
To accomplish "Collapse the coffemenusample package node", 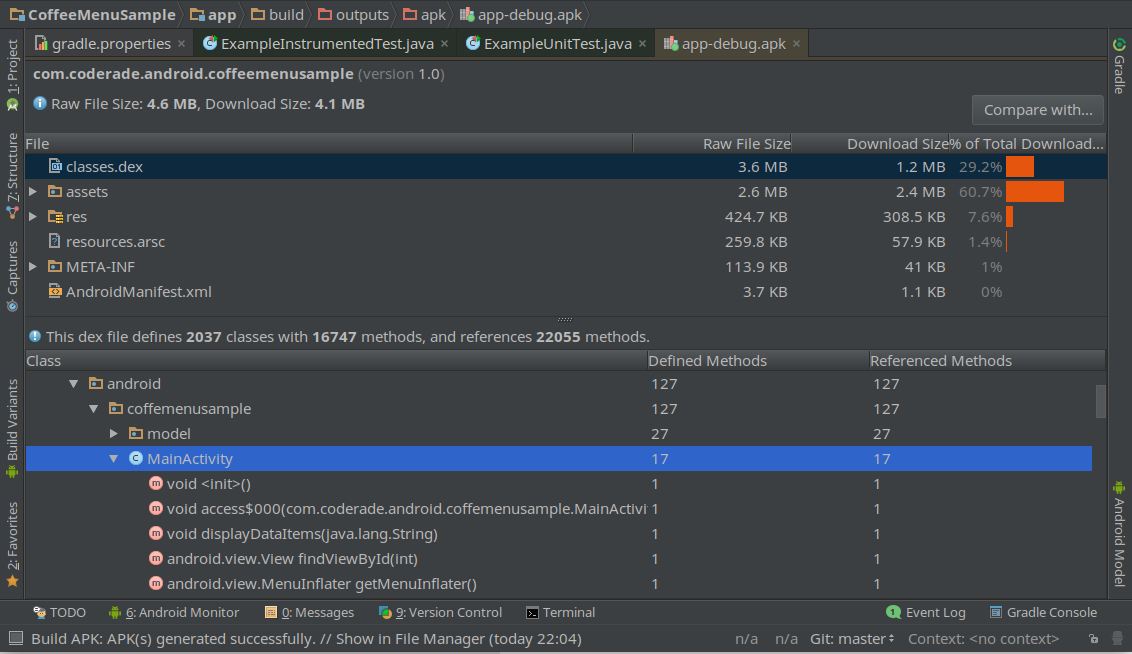I will pos(94,409).
